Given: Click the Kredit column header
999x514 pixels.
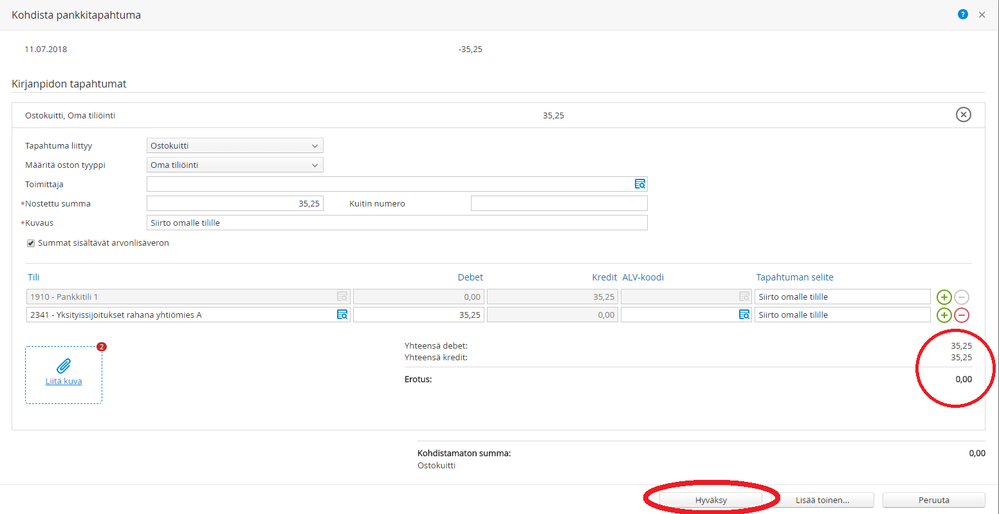Looking at the screenshot, I should point(604,277).
